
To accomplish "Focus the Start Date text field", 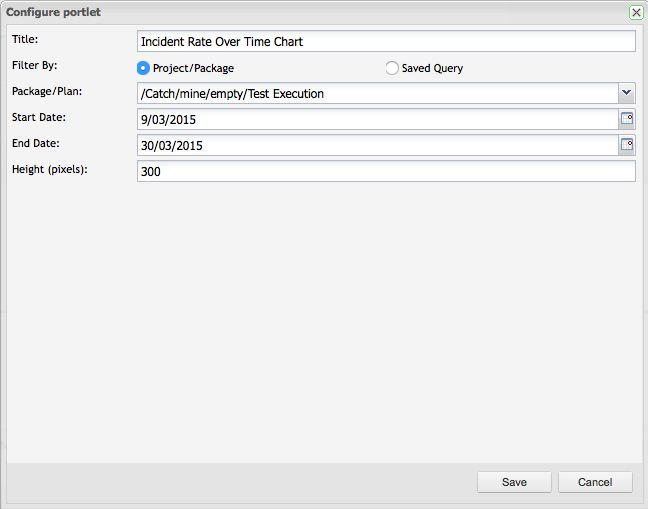I will point(376,120).
